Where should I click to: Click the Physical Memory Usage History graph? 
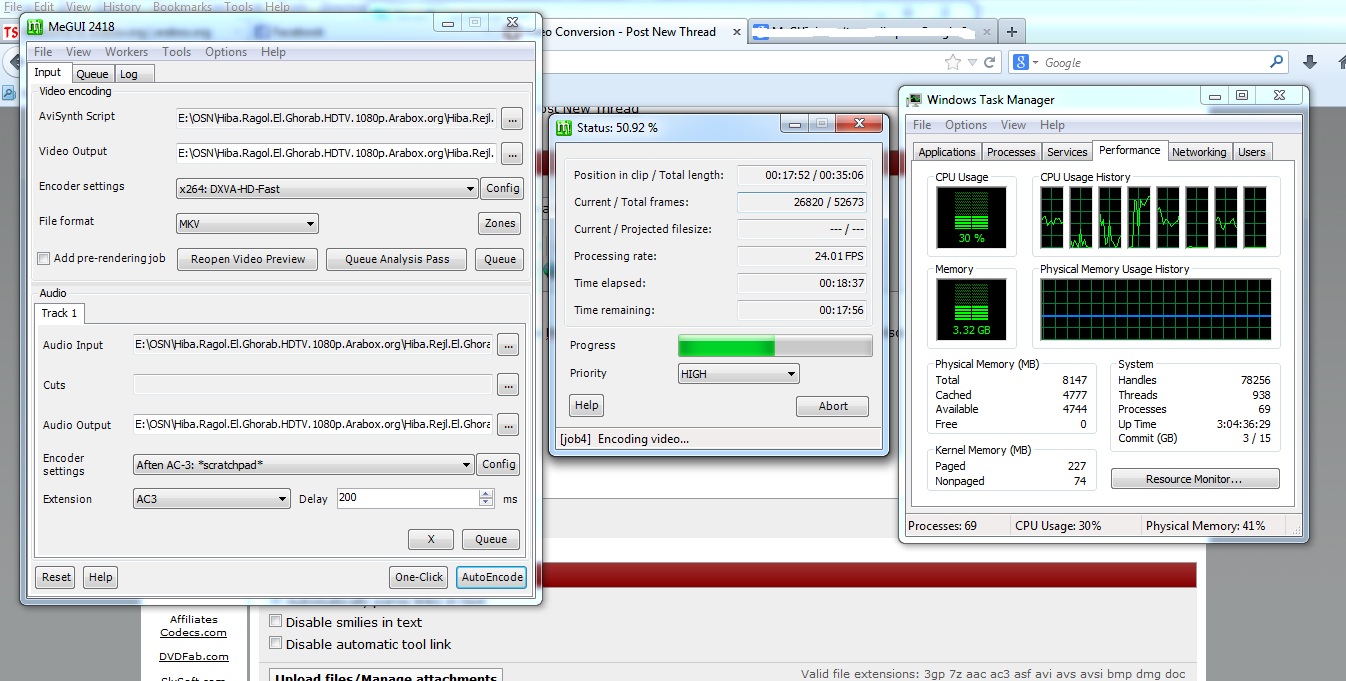pyautogui.click(x=1156, y=310)
